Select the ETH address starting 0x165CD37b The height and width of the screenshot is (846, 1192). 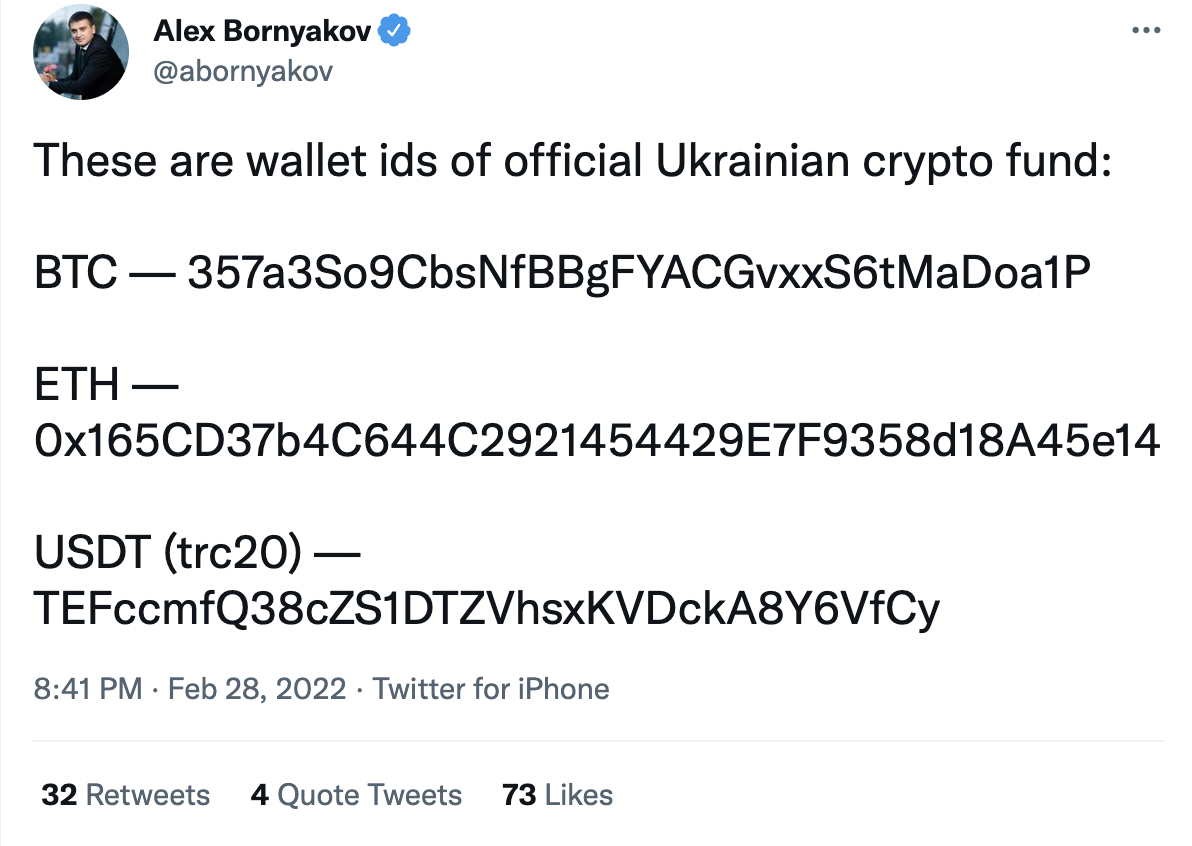coord(597,440)
